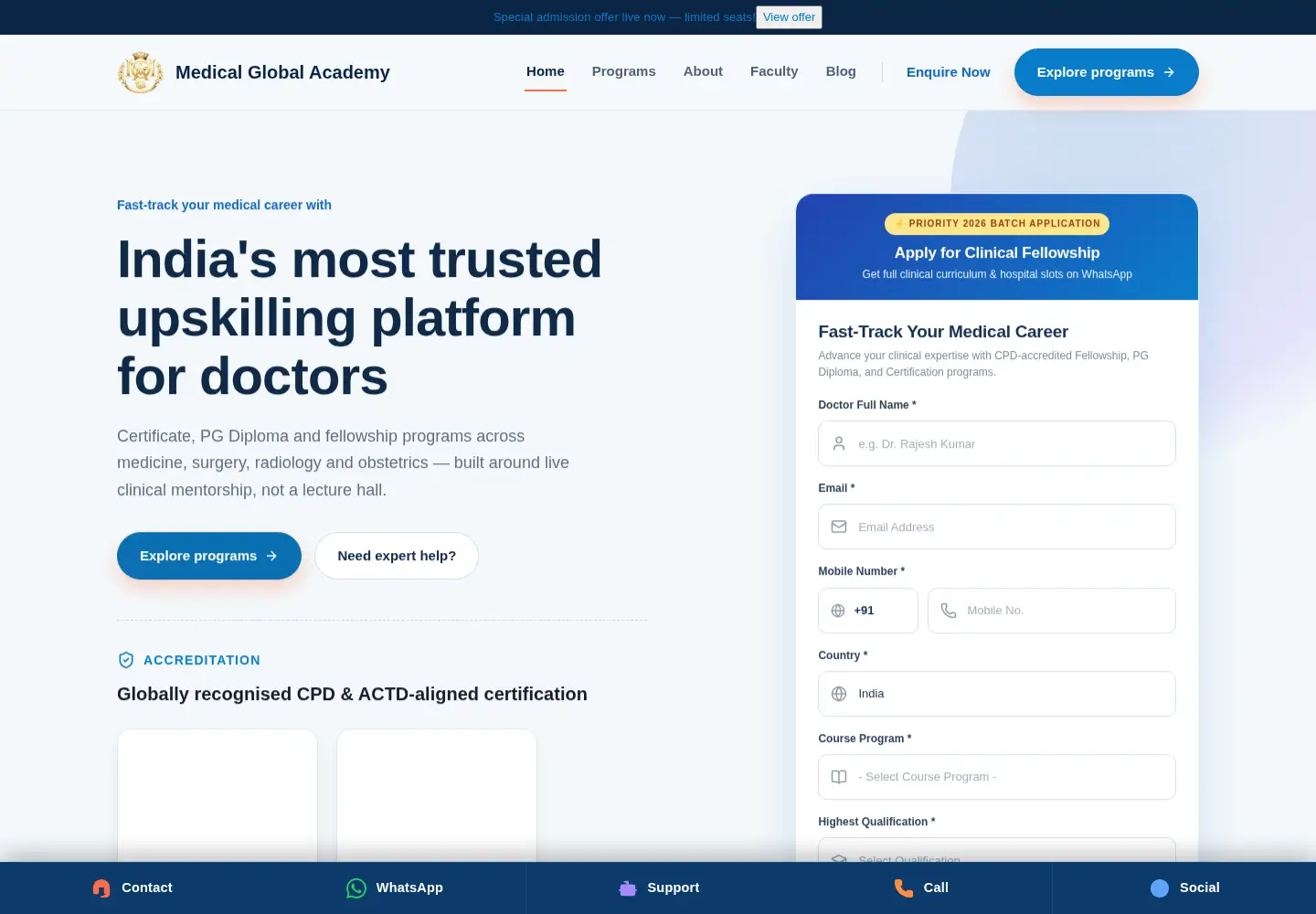Click the person icon in Doctor Full Name field
This screenshot has width=1316, height=914.
click(839, 443)
